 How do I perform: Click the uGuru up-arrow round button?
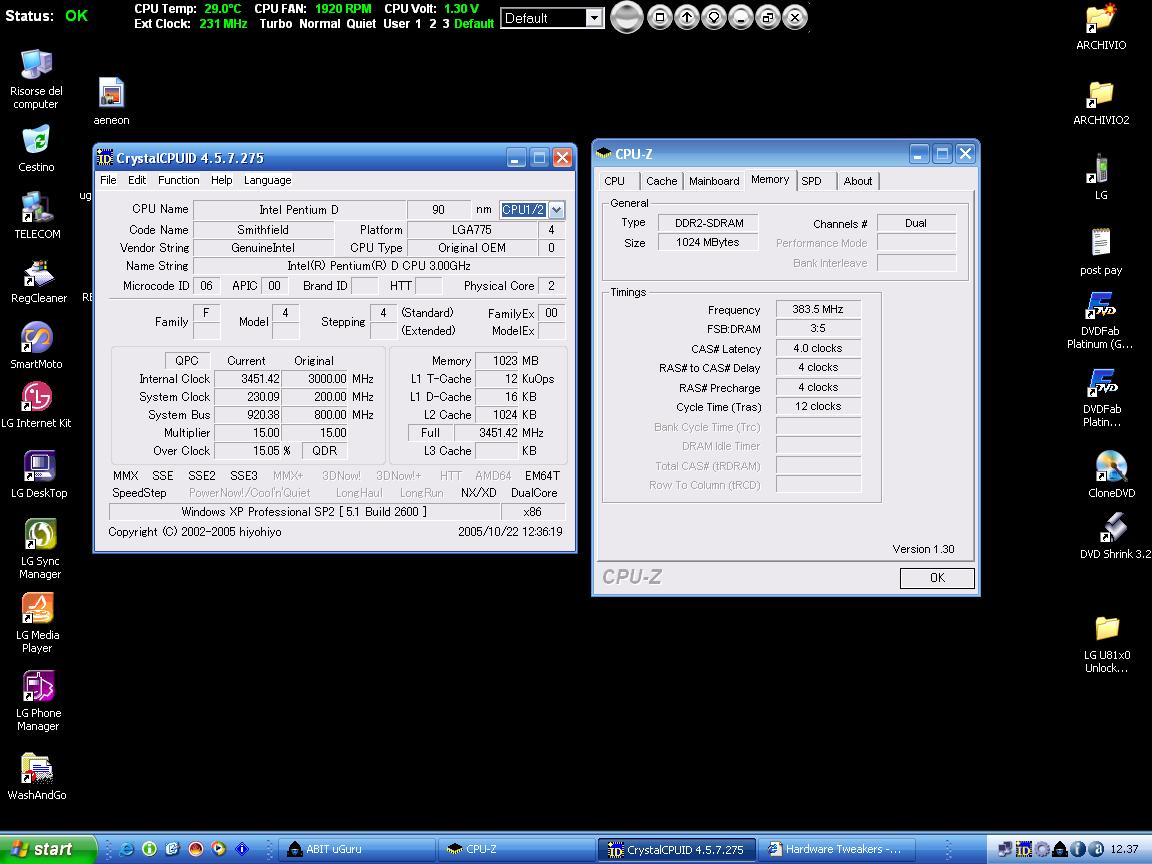pos(686,17)
